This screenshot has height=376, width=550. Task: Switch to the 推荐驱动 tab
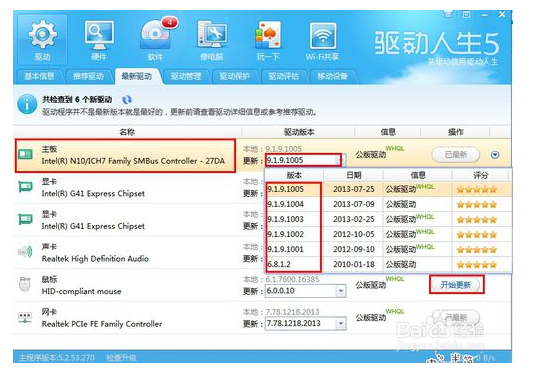(88, 76)
